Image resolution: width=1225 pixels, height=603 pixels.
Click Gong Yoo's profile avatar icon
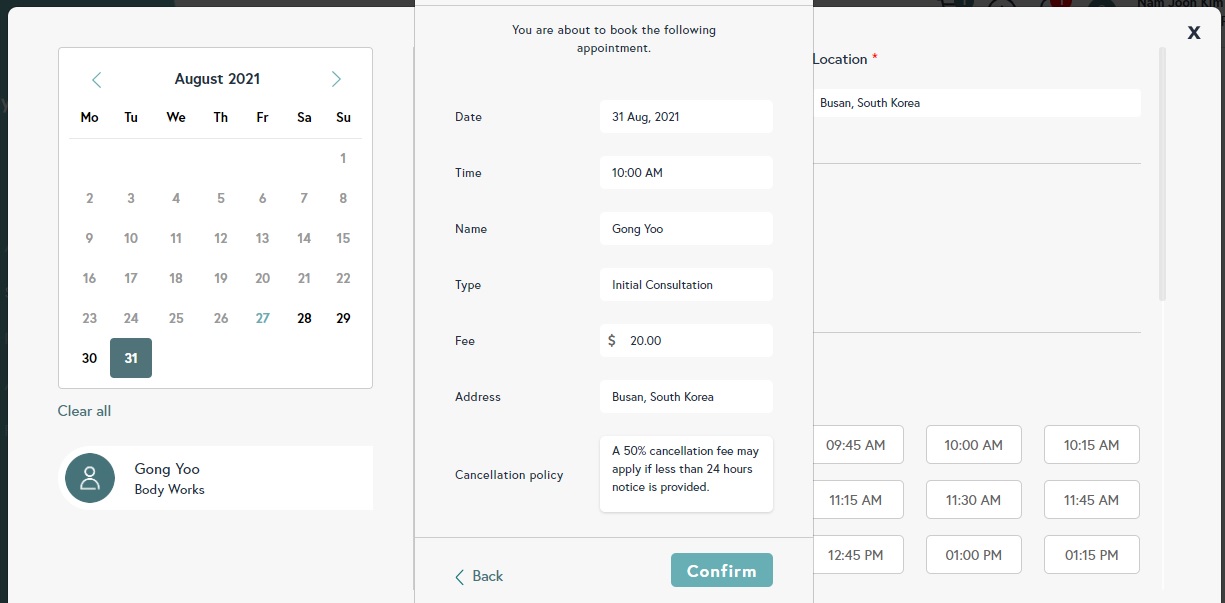pyautogui.click(x=90, y=478)
